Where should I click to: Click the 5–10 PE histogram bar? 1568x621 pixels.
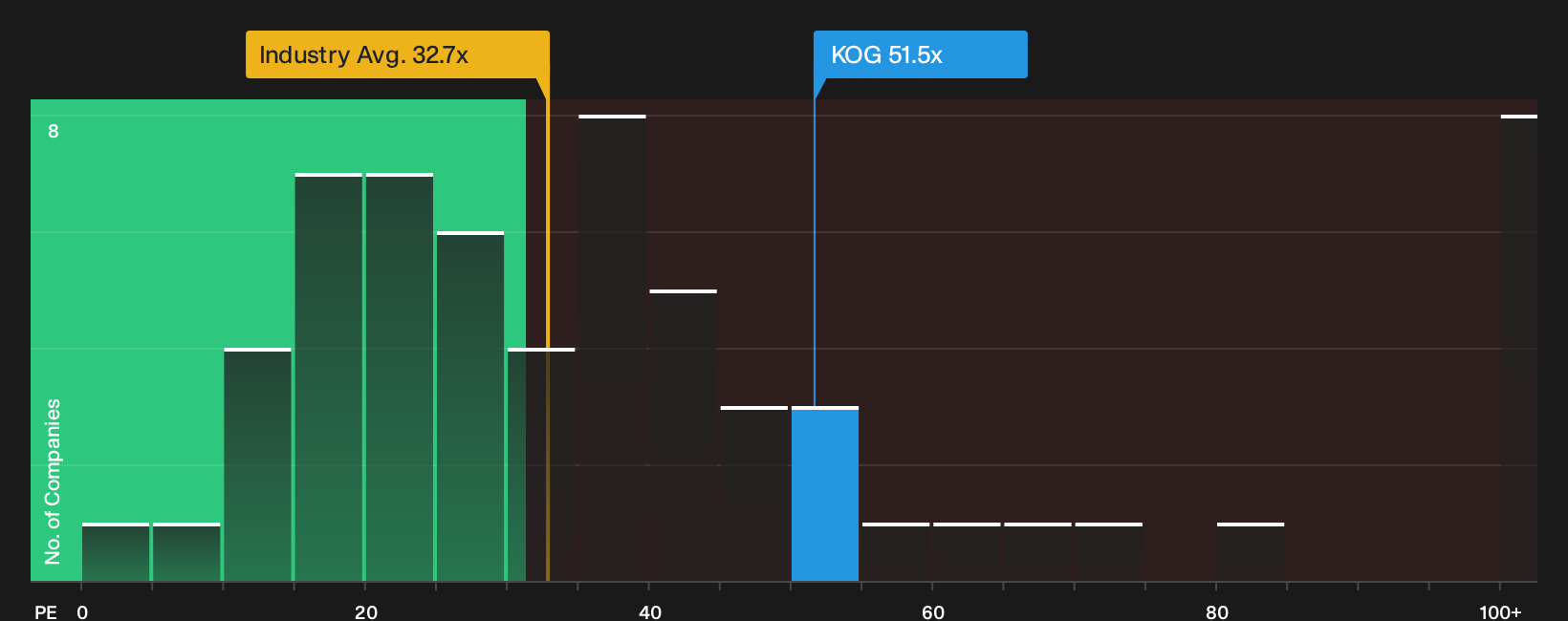click(x=186, y=552)
